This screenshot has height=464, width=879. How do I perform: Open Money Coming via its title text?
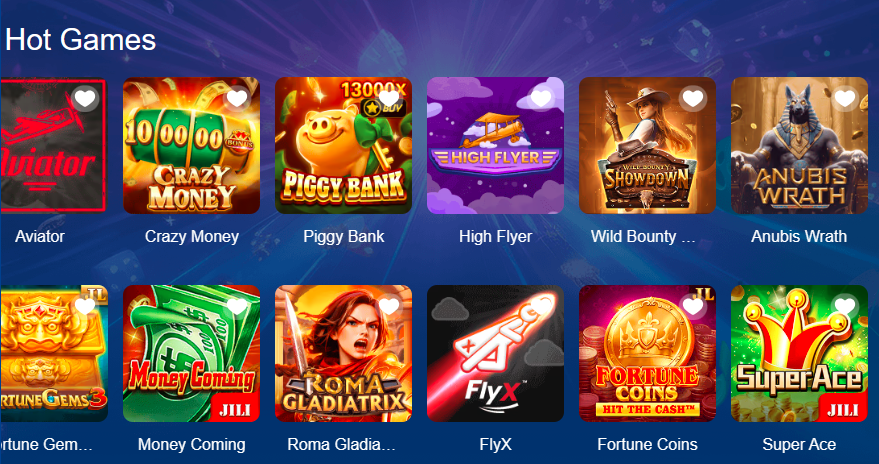click(192, 445)
